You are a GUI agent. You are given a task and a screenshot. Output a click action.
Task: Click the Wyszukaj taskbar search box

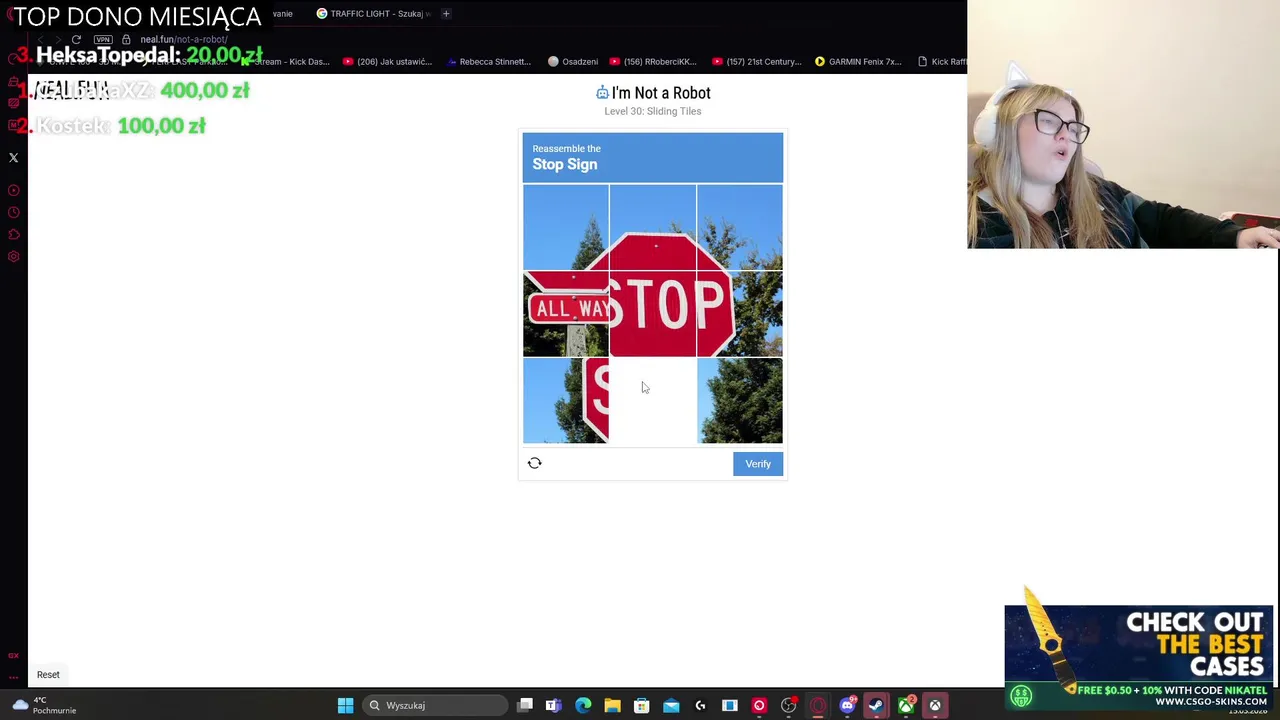click(436, 706)
